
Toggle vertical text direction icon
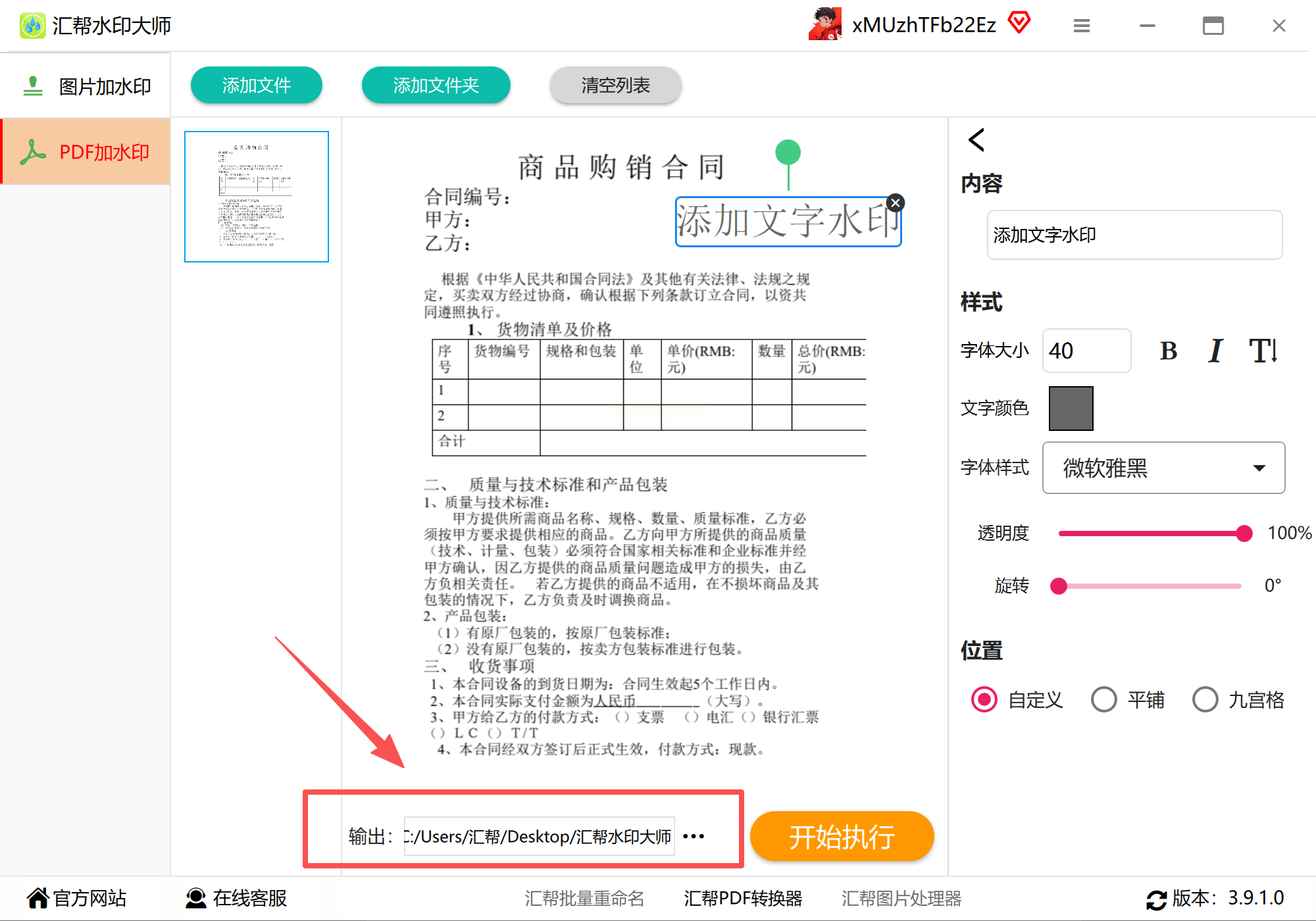tap(1263, 351)
